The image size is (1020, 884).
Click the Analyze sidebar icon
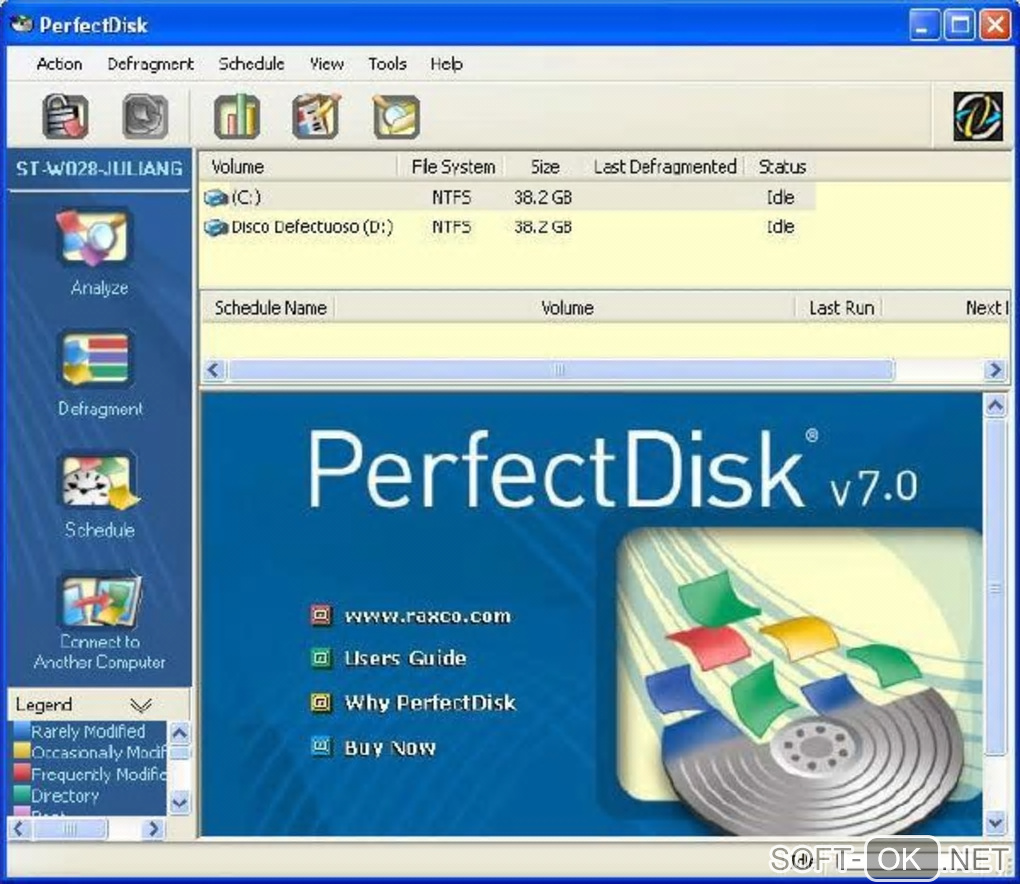(95, 237)
